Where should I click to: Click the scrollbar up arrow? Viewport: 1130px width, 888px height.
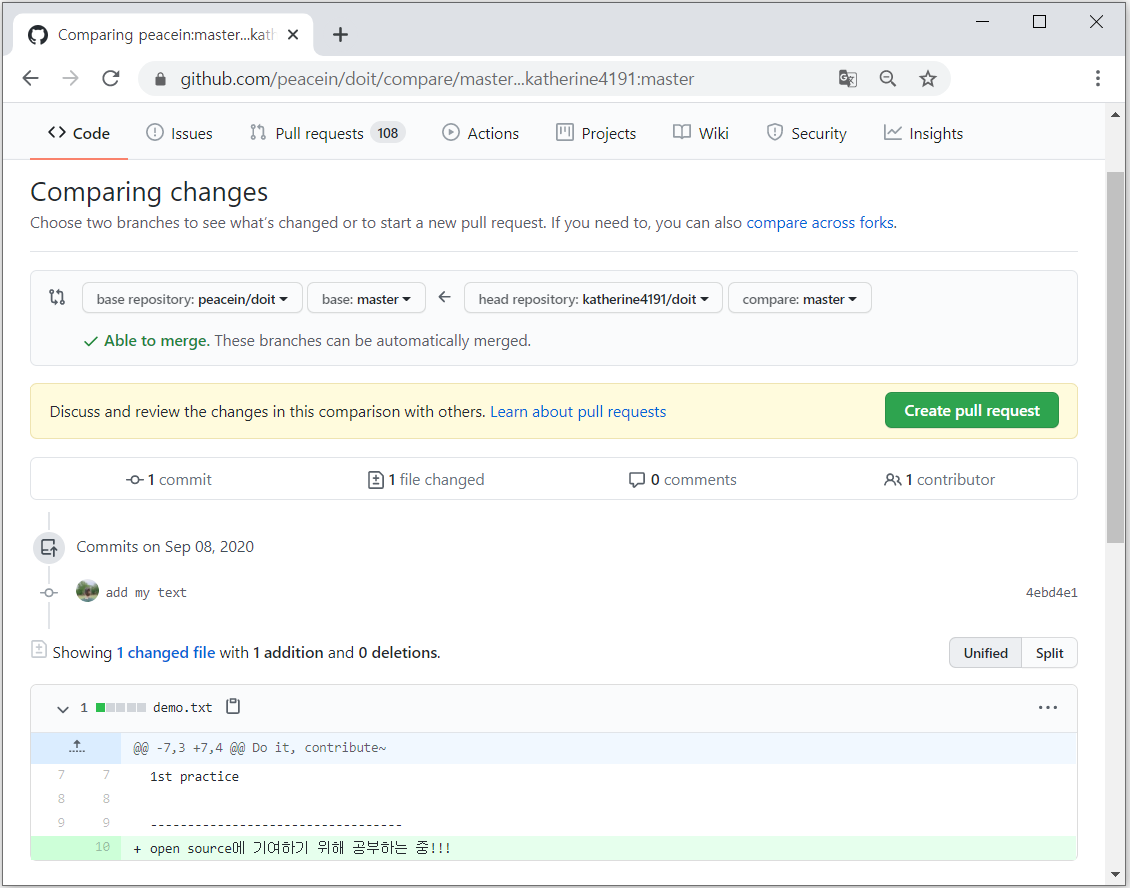click(1116, 115)
